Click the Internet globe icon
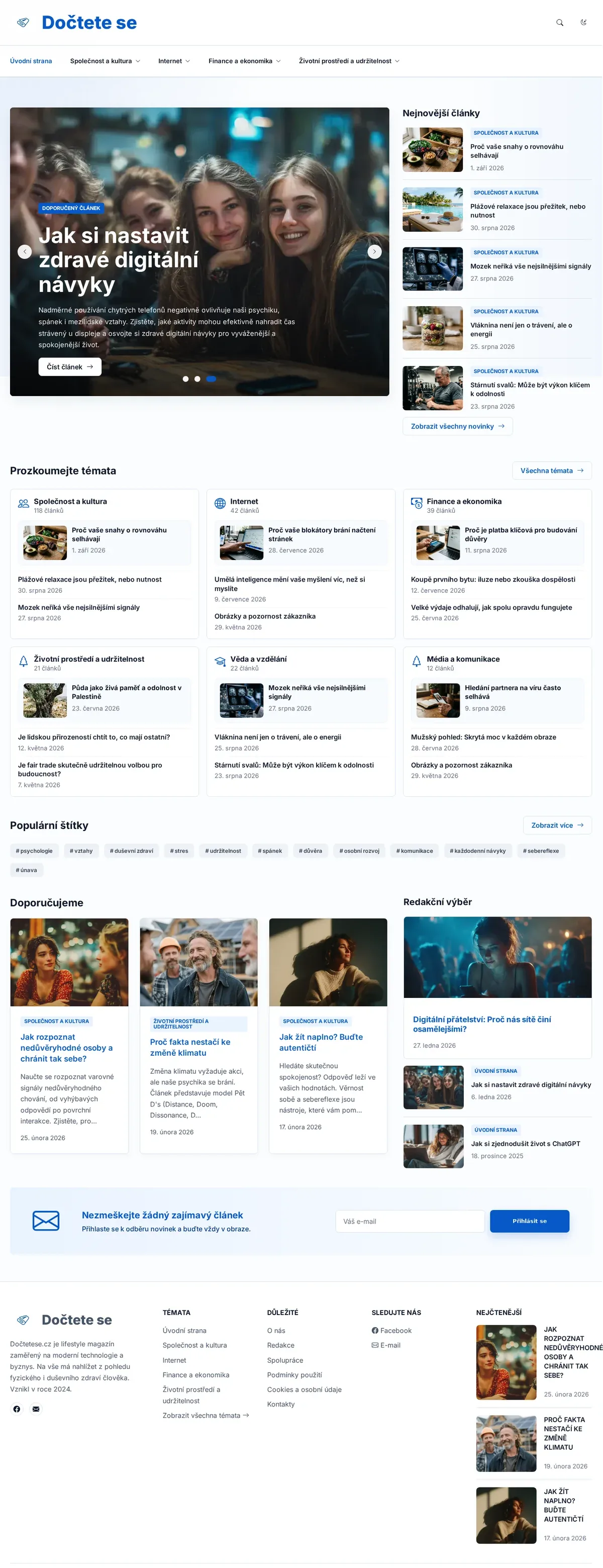Screen dimensions: 603x1568 tap(220, 503)
